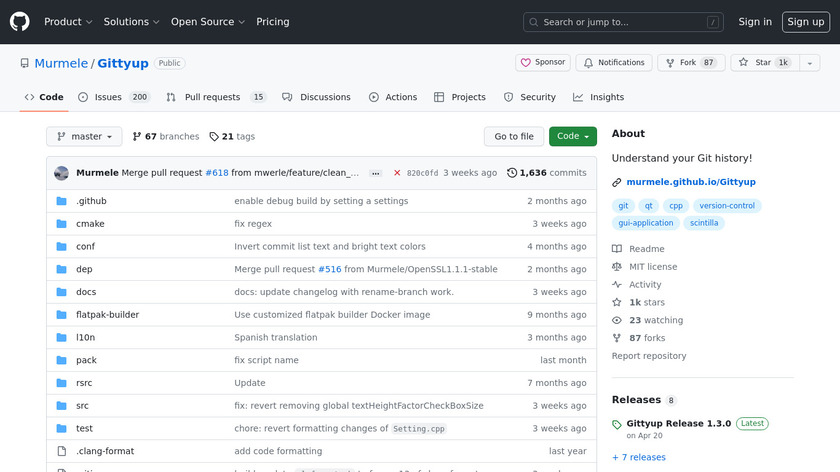Switch to the Projects tab
Screen dimensions: 840x472
point(460,97)
